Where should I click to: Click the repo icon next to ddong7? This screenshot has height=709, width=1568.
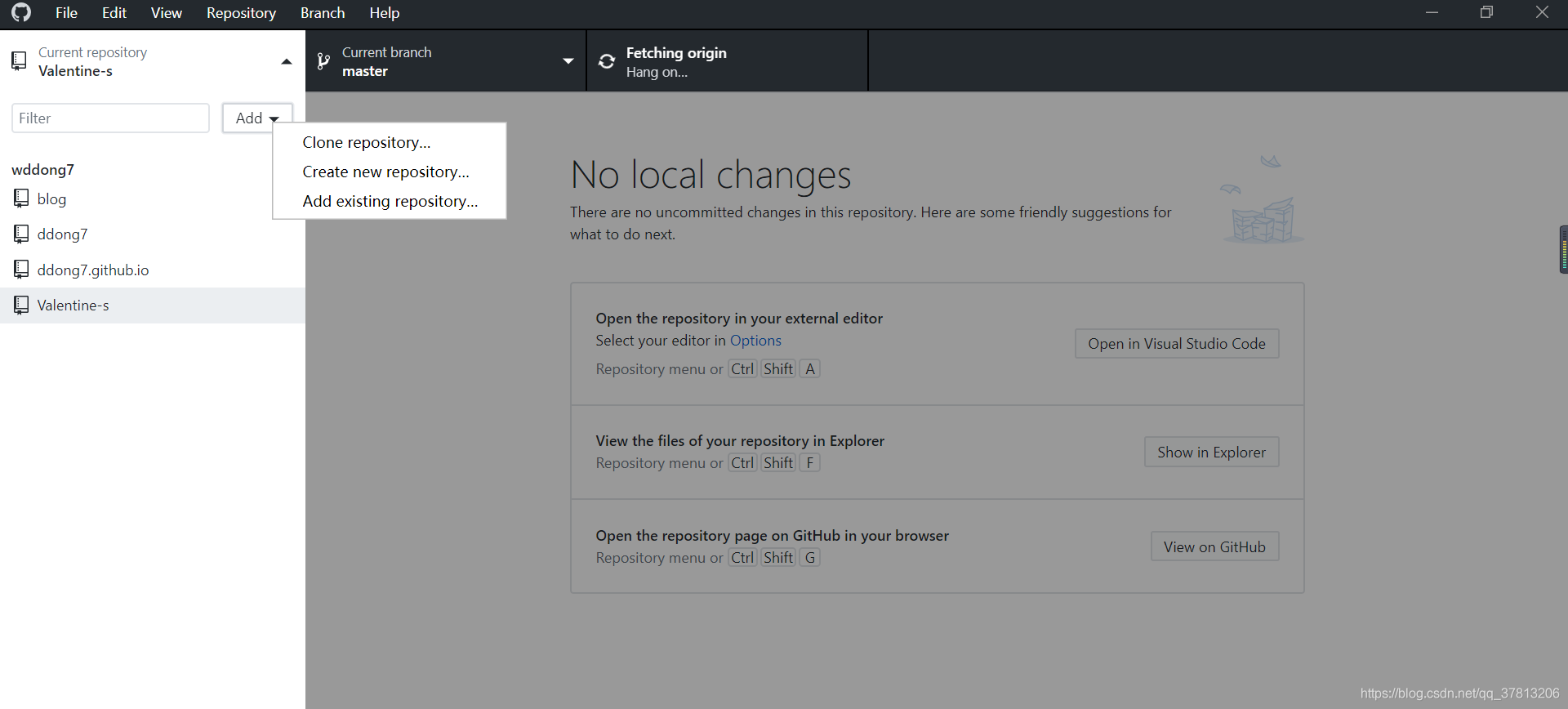pyautogui.click(x=21, y=234)
